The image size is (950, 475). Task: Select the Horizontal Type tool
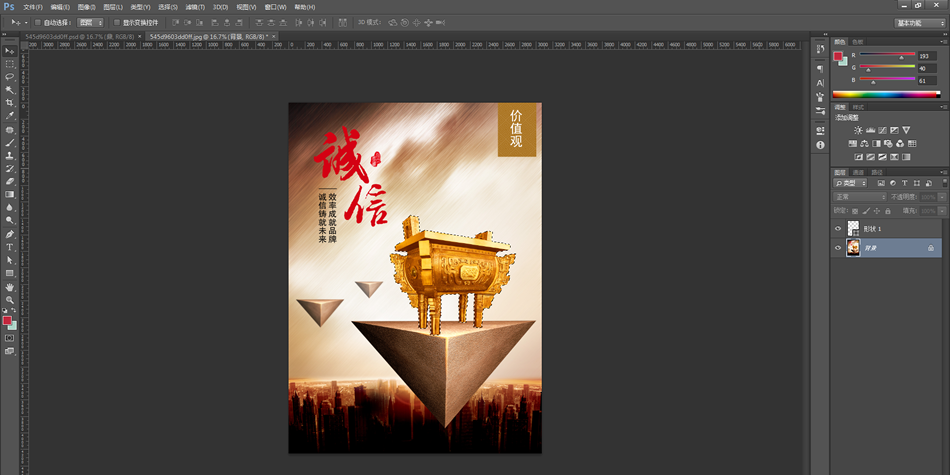click(10, 247)
